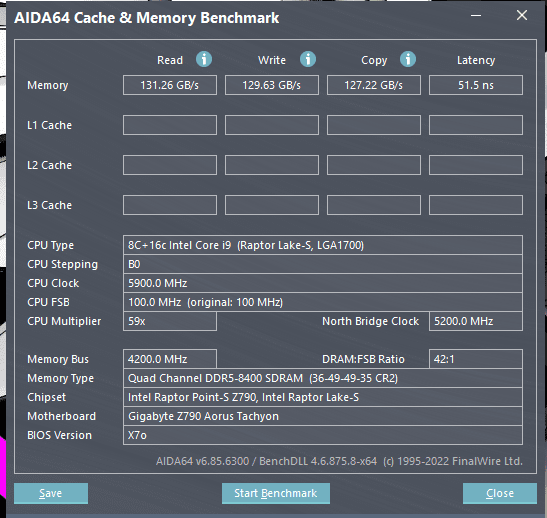Click the Memory Bus 4200.0 MHz value
The height and width of the screenshot is (518, 547).
coord(170,359)
